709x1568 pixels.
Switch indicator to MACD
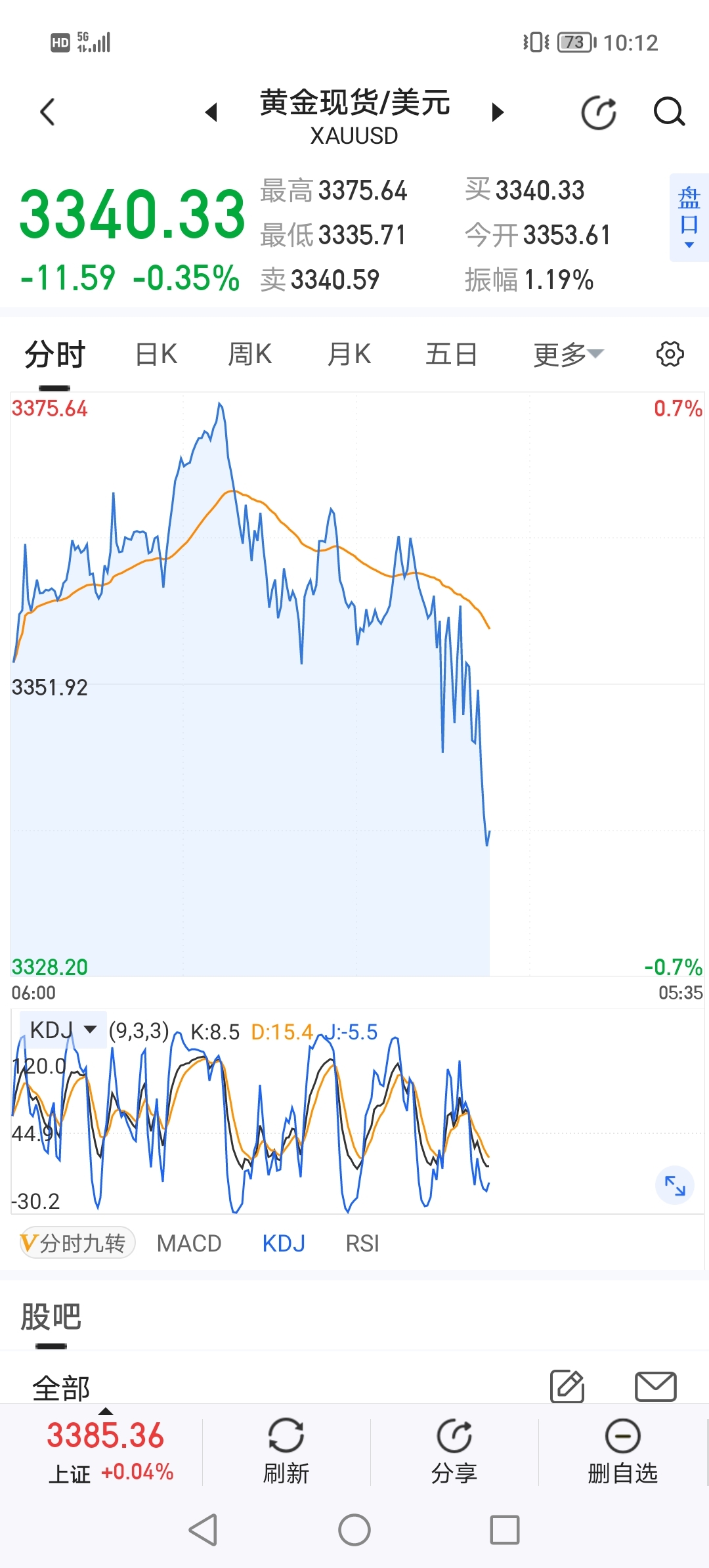189,1243
